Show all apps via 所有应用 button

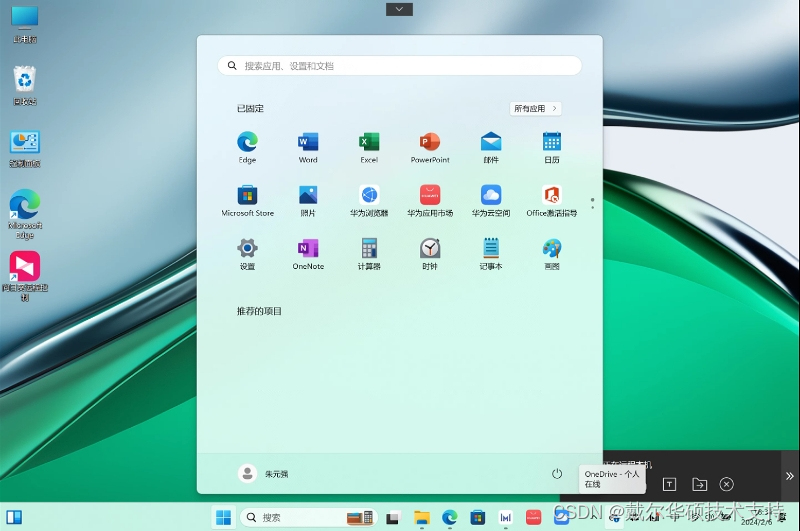(535, 109)
